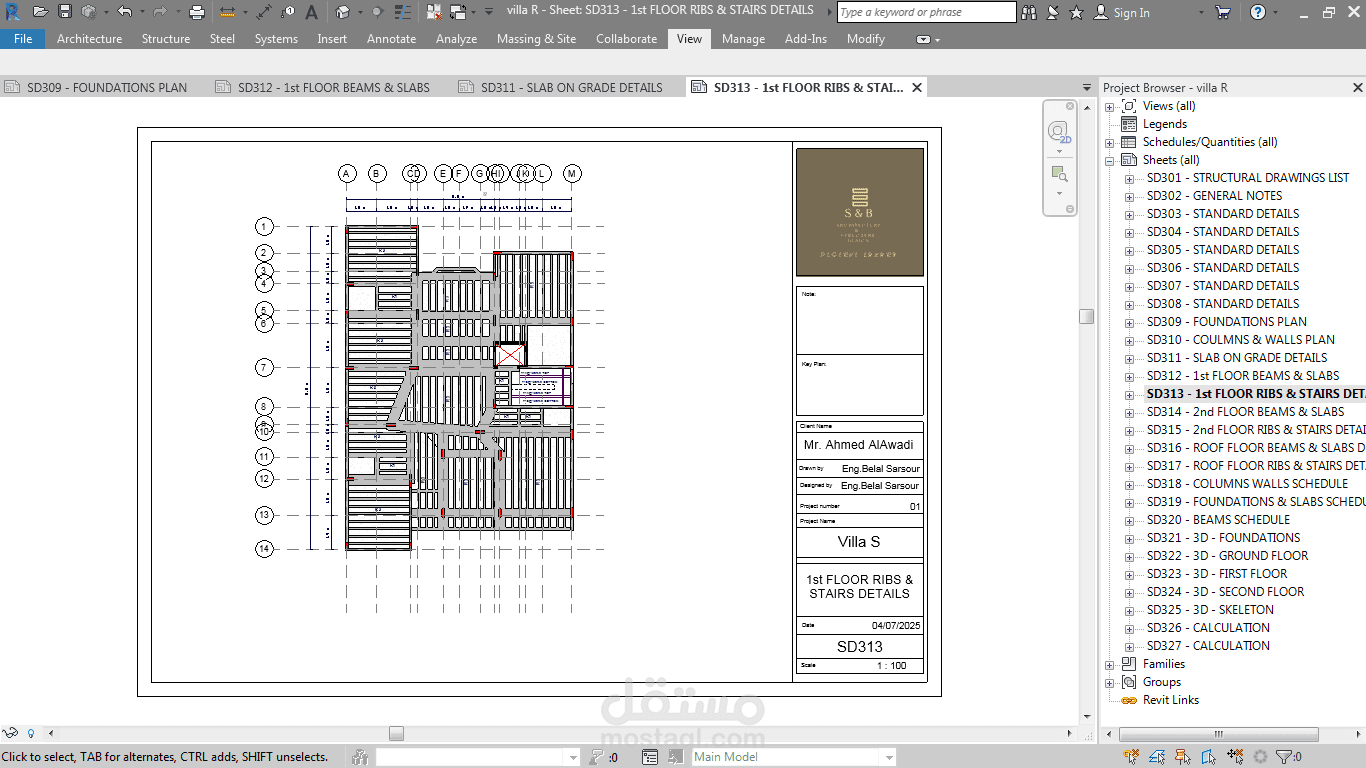Screen dimensions: 1366x768
Task: Click the Sign In link
Action: coord(1131,12)
